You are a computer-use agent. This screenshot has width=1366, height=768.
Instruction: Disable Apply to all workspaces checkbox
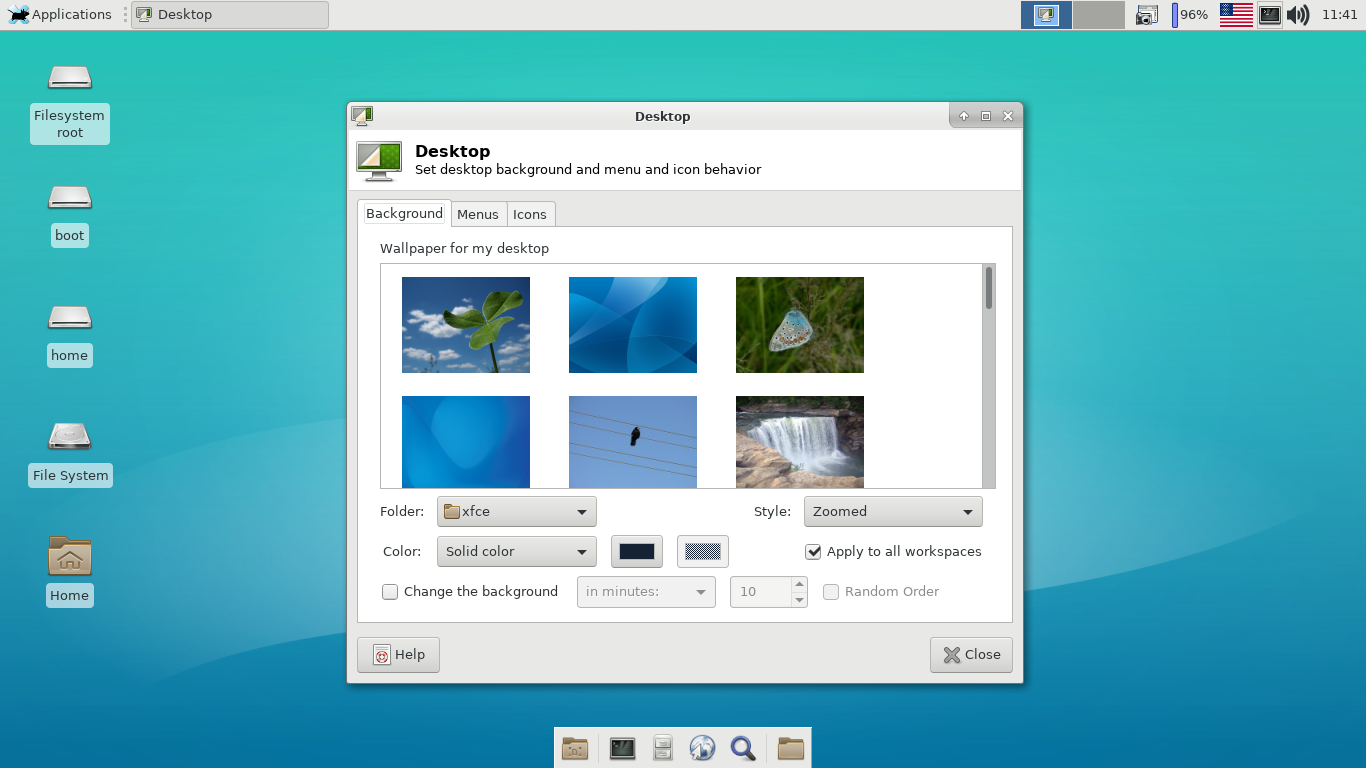click(813, 552)
